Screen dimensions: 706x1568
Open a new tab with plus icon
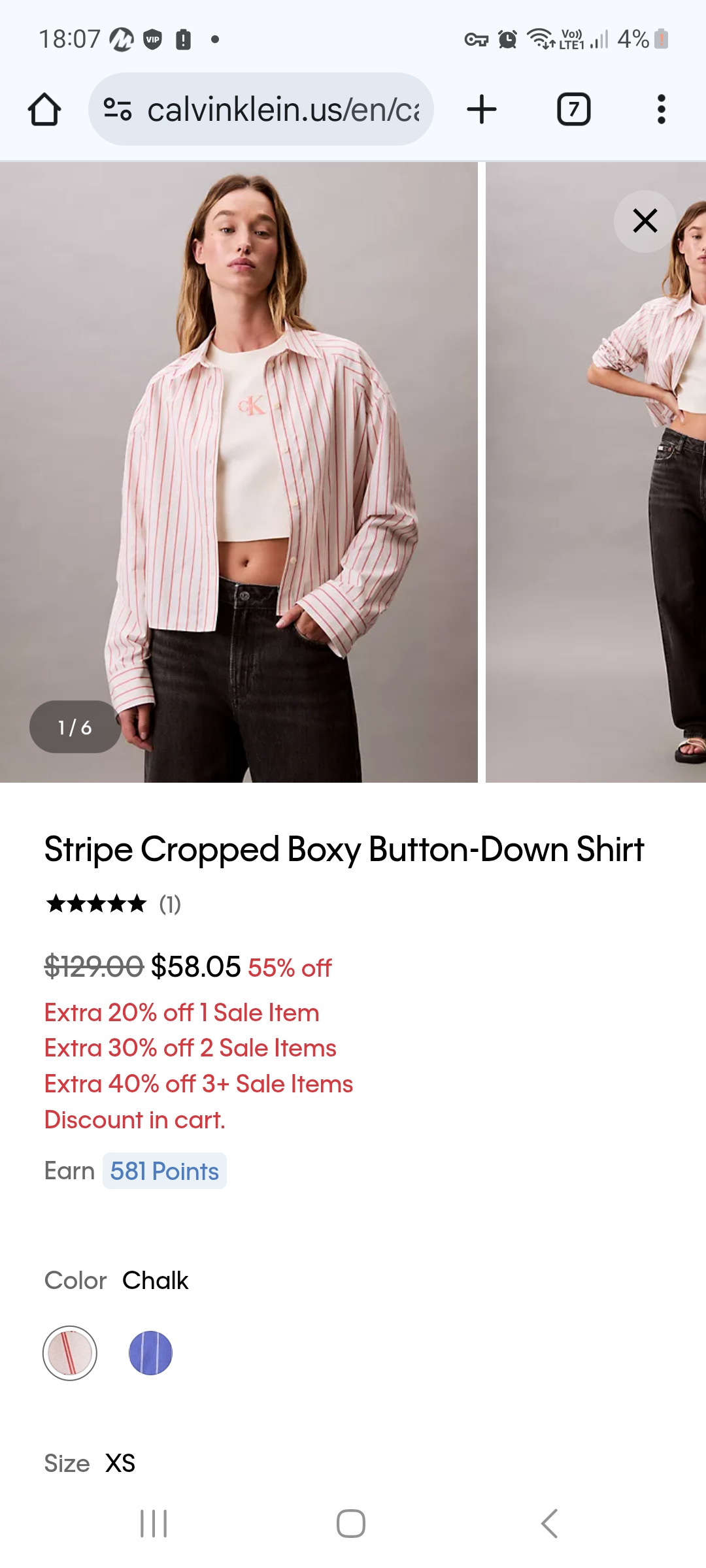tap(482, 109)
